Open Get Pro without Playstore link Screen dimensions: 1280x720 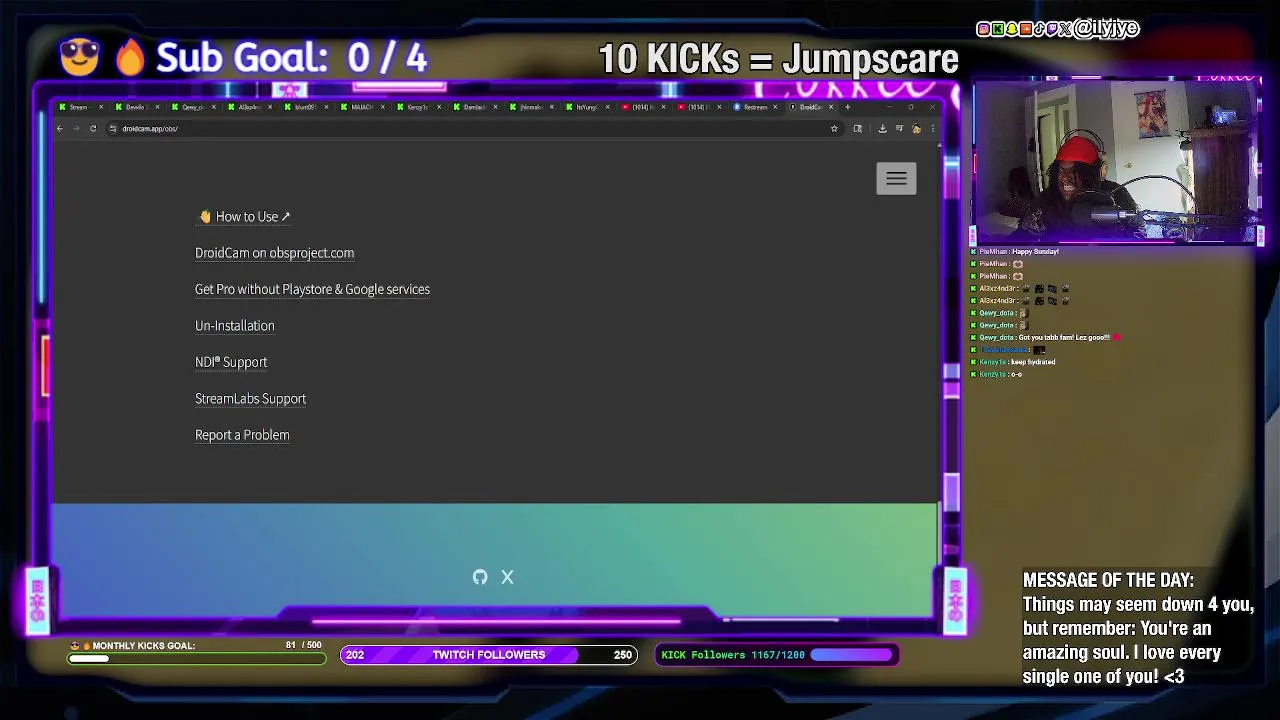(312, 289)
